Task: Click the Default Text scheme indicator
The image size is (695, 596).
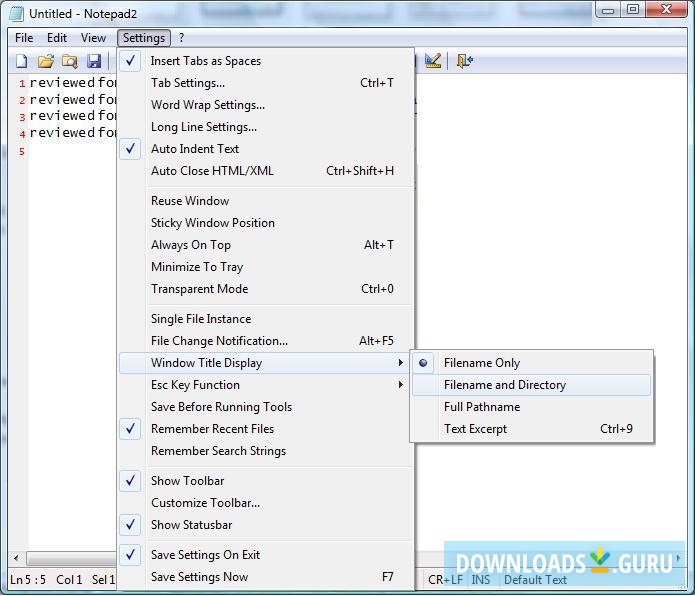Action: [535, 580]
